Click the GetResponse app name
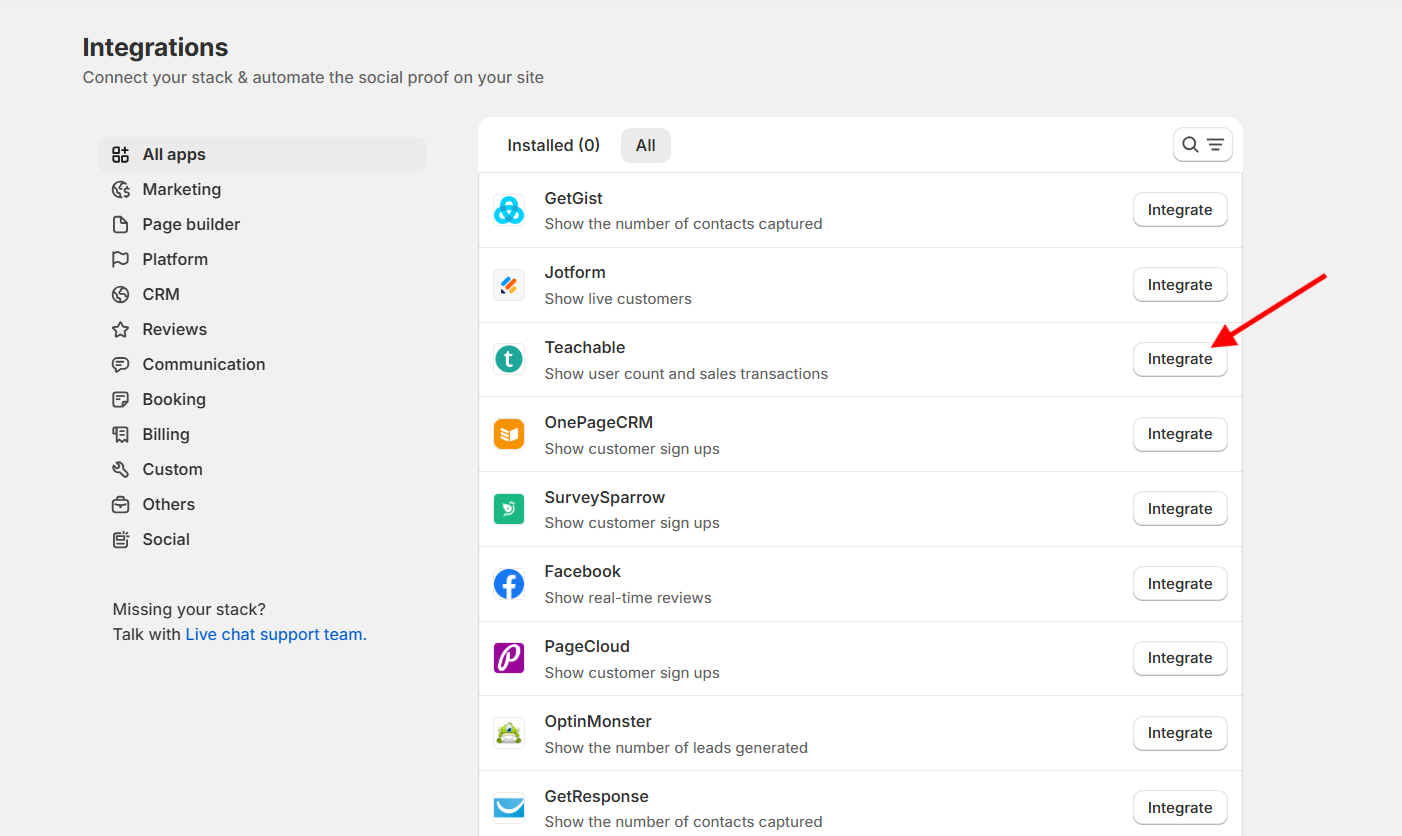This screenshot has height=836, width=1402. (597, 796)
